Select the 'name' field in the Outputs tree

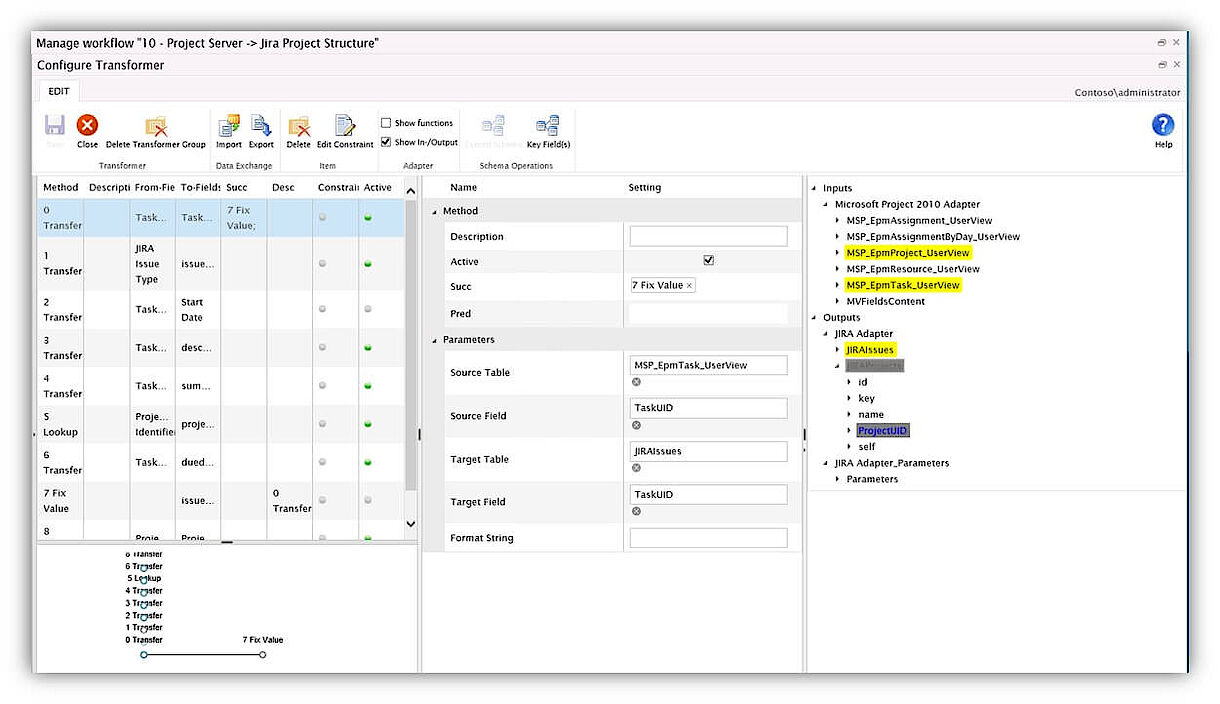click(x=871, y=414)
